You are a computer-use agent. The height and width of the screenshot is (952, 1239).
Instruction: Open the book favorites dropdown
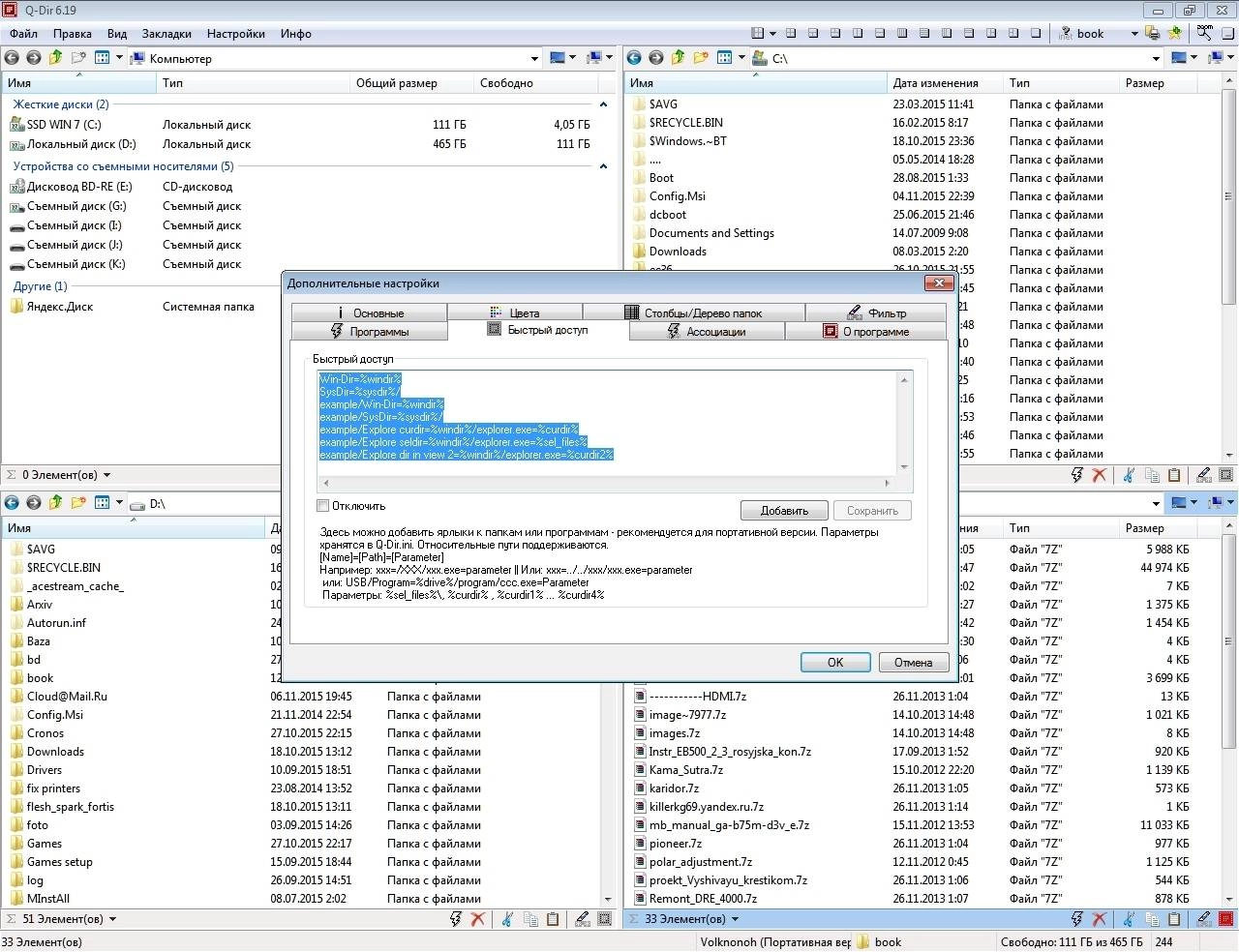tap(1134, 33)
